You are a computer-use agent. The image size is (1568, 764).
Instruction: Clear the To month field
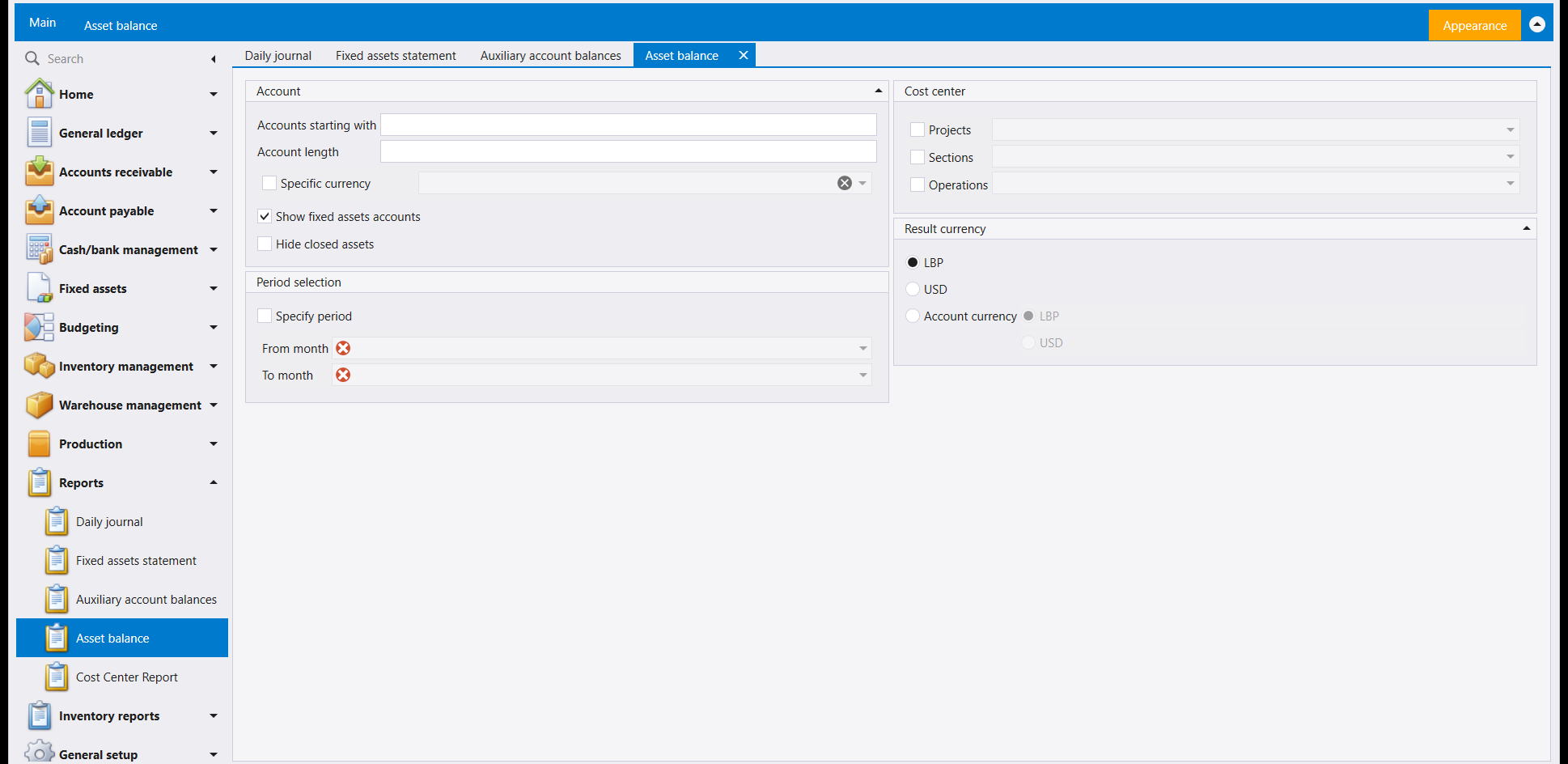[343, 375]
